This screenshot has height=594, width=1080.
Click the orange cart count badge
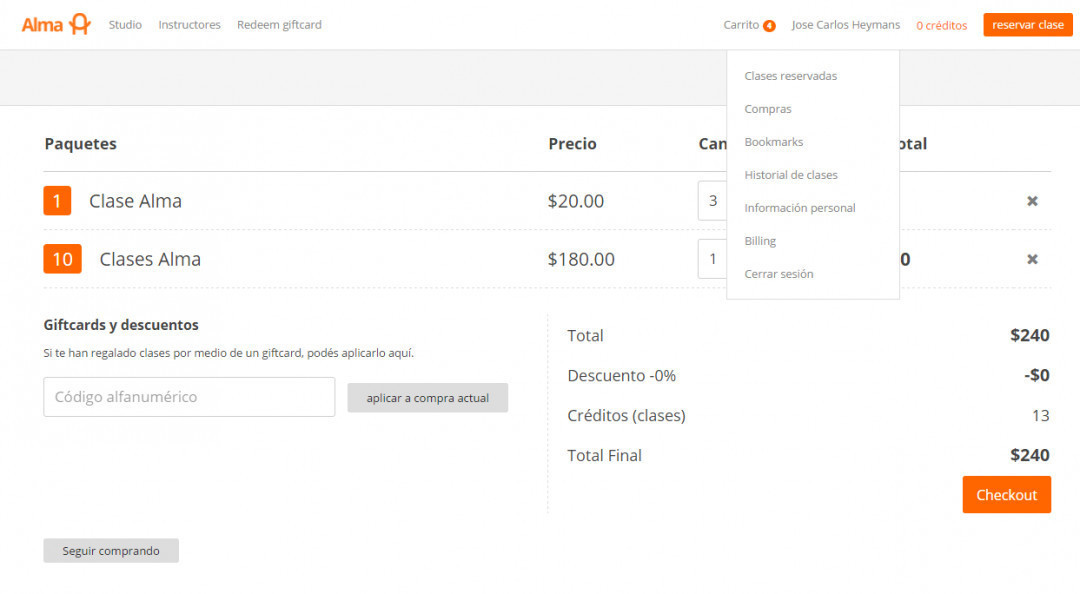(769, 26)
